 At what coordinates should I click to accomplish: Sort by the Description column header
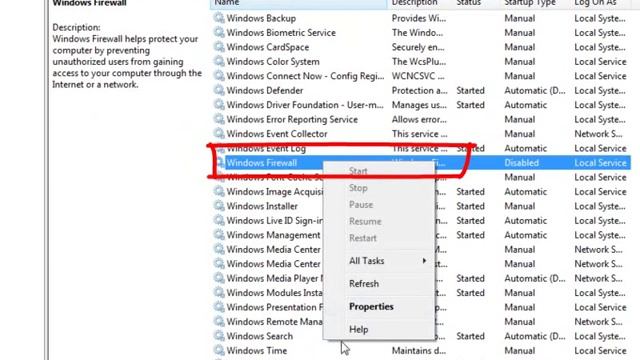(420, 3)
